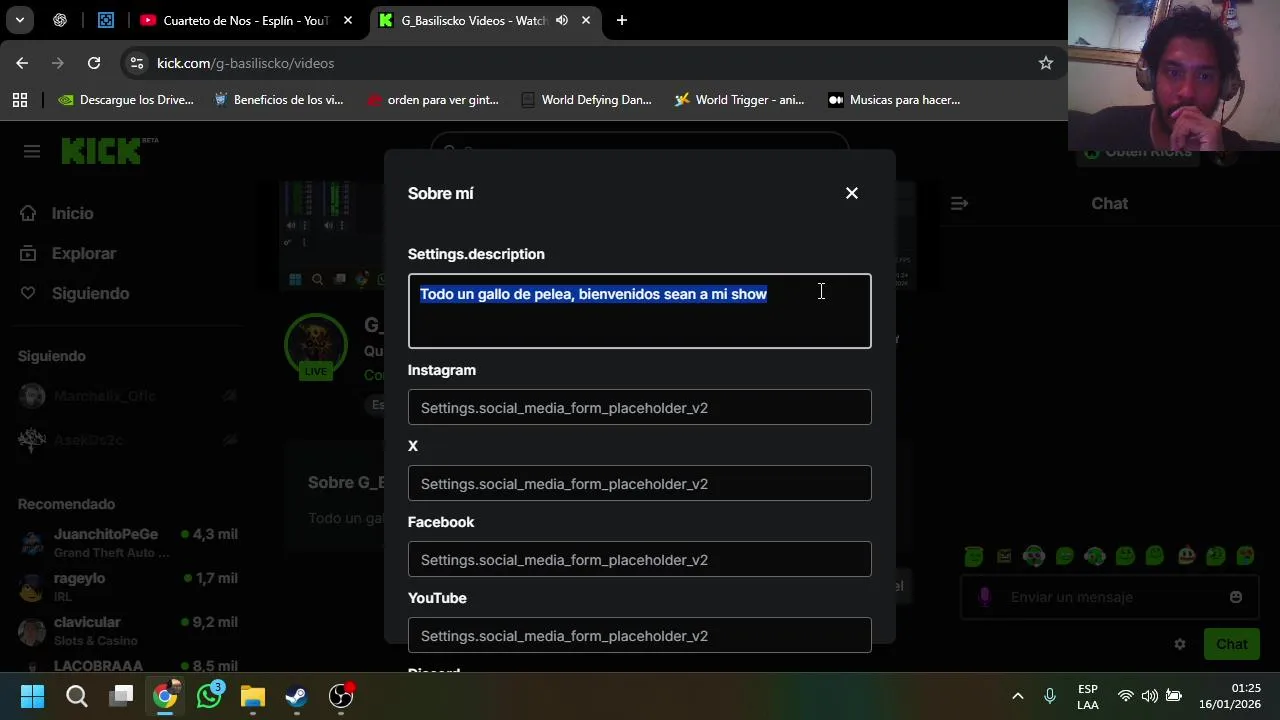The image size is (1280, 720).
Task: Open OBS Studio from the taskbar
Action: (341, 696)
